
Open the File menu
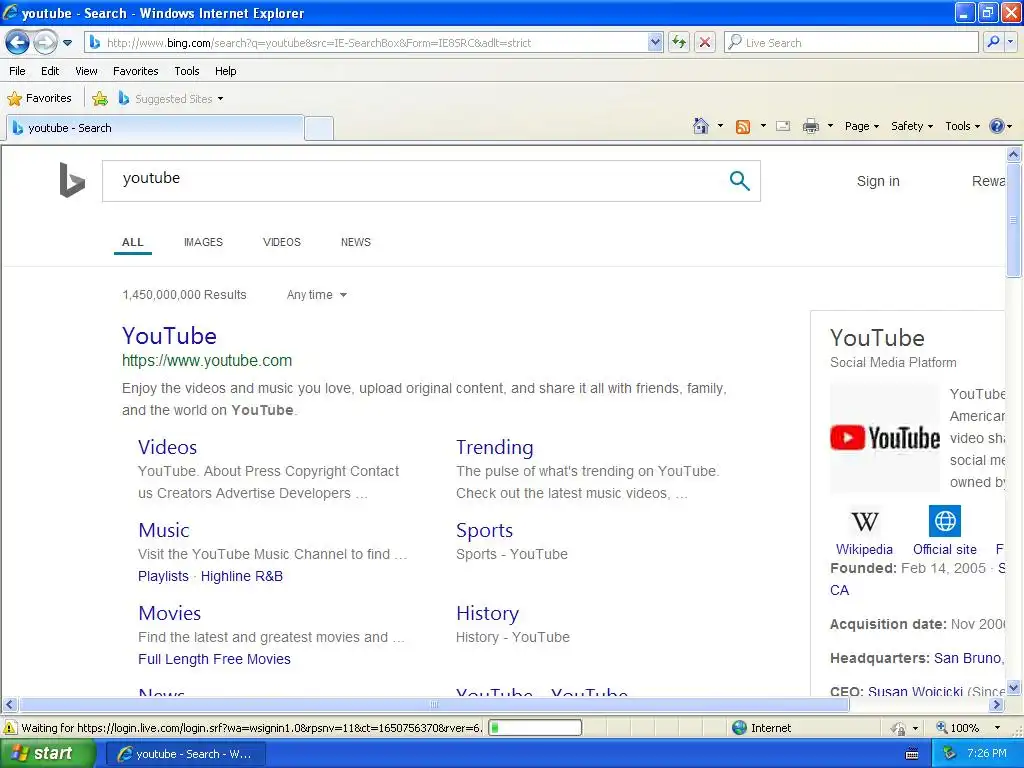pyautogui.click(x=18, y=71)
